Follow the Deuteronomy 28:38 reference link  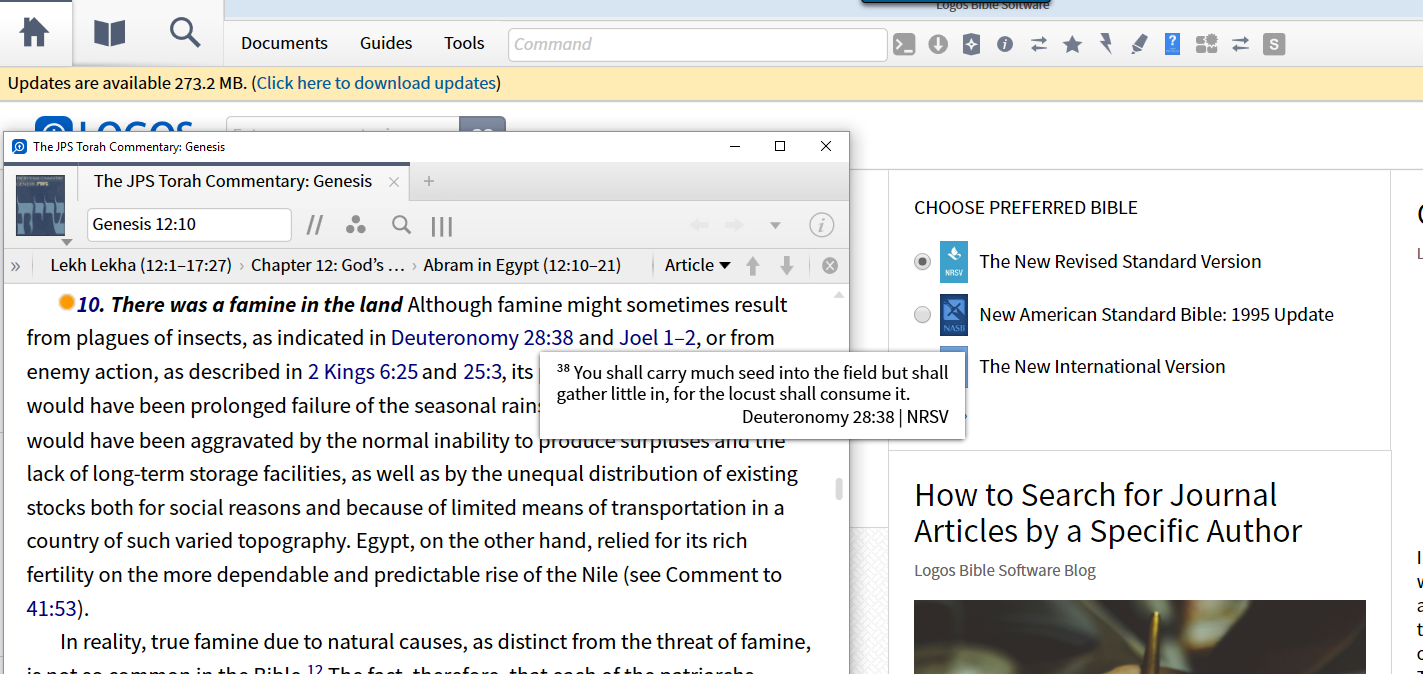tap(482, 338)
